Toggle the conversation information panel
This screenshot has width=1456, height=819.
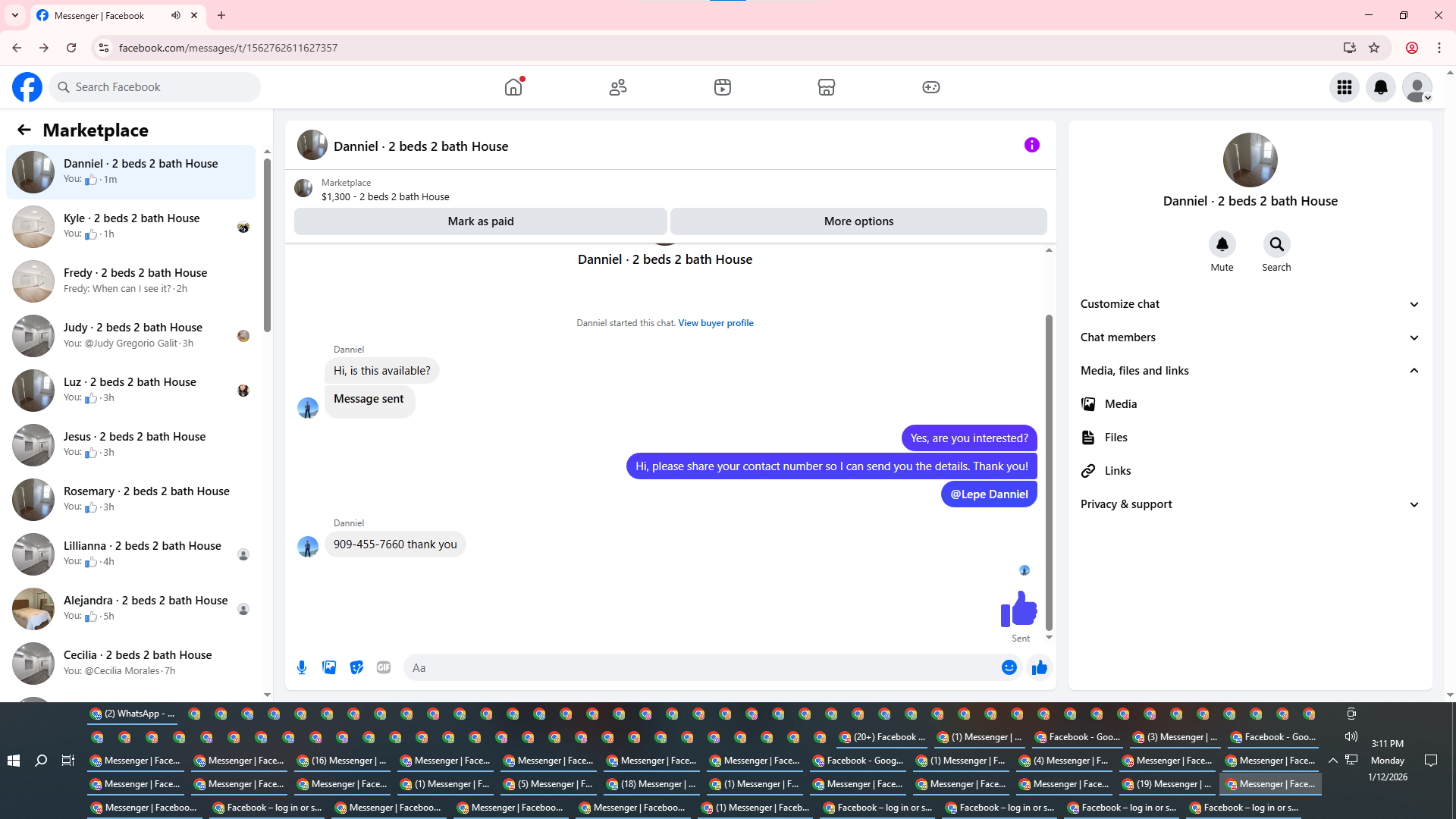click(x=1031, y=145)
